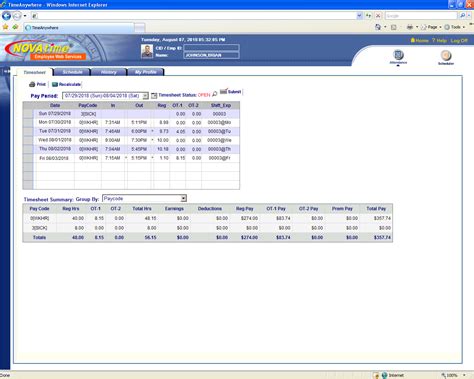Image resolution: width=474 pixels, height=379 pixels.
Task: Open the Attendance module icon
Action: pos(398,57)
